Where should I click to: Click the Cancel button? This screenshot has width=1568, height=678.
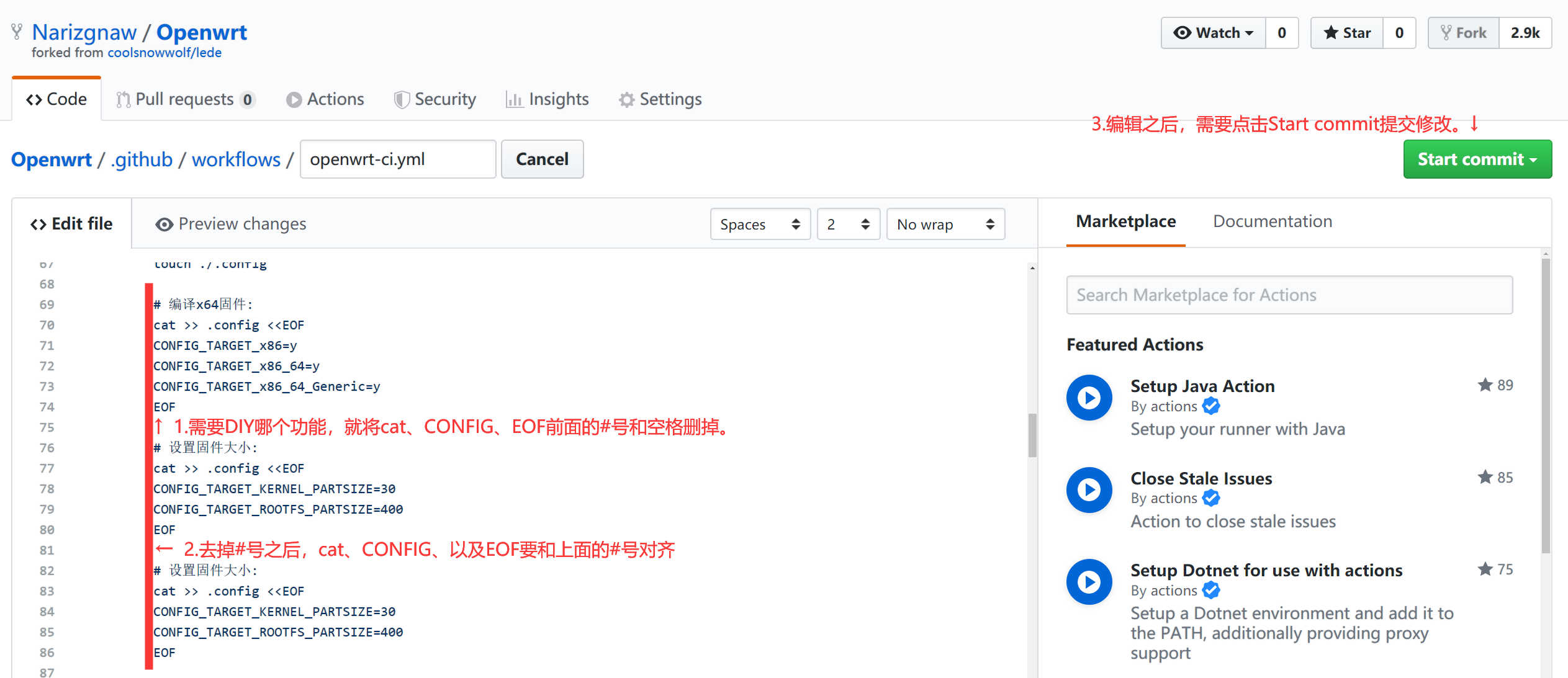[x=542, y=159]
